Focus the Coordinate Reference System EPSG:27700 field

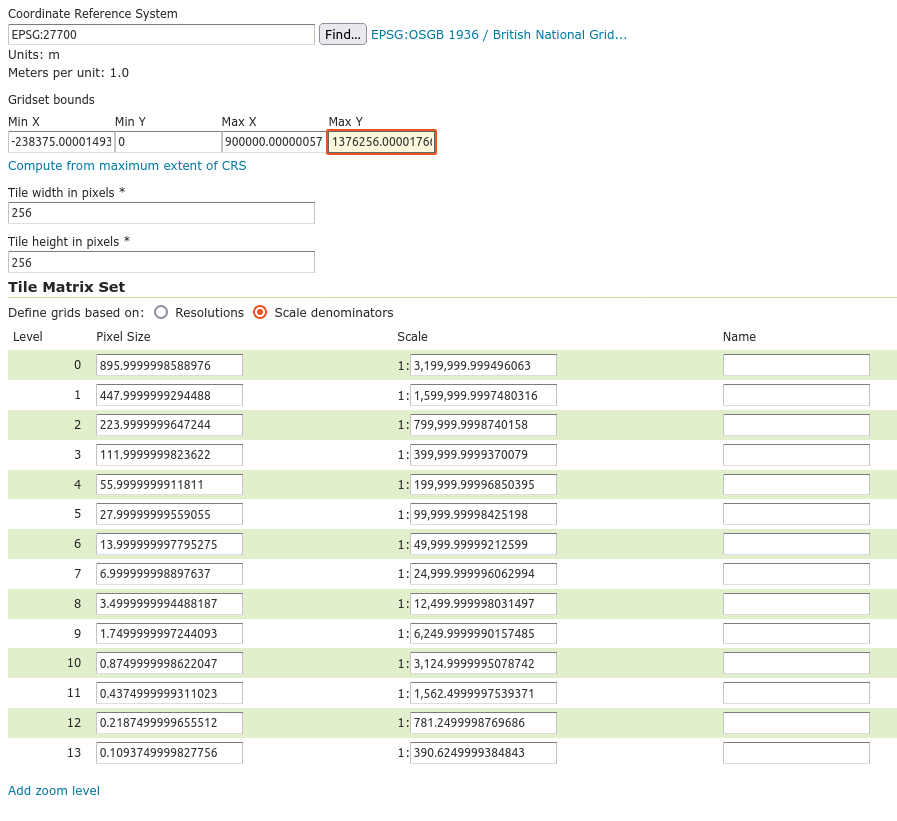(161, 34)
